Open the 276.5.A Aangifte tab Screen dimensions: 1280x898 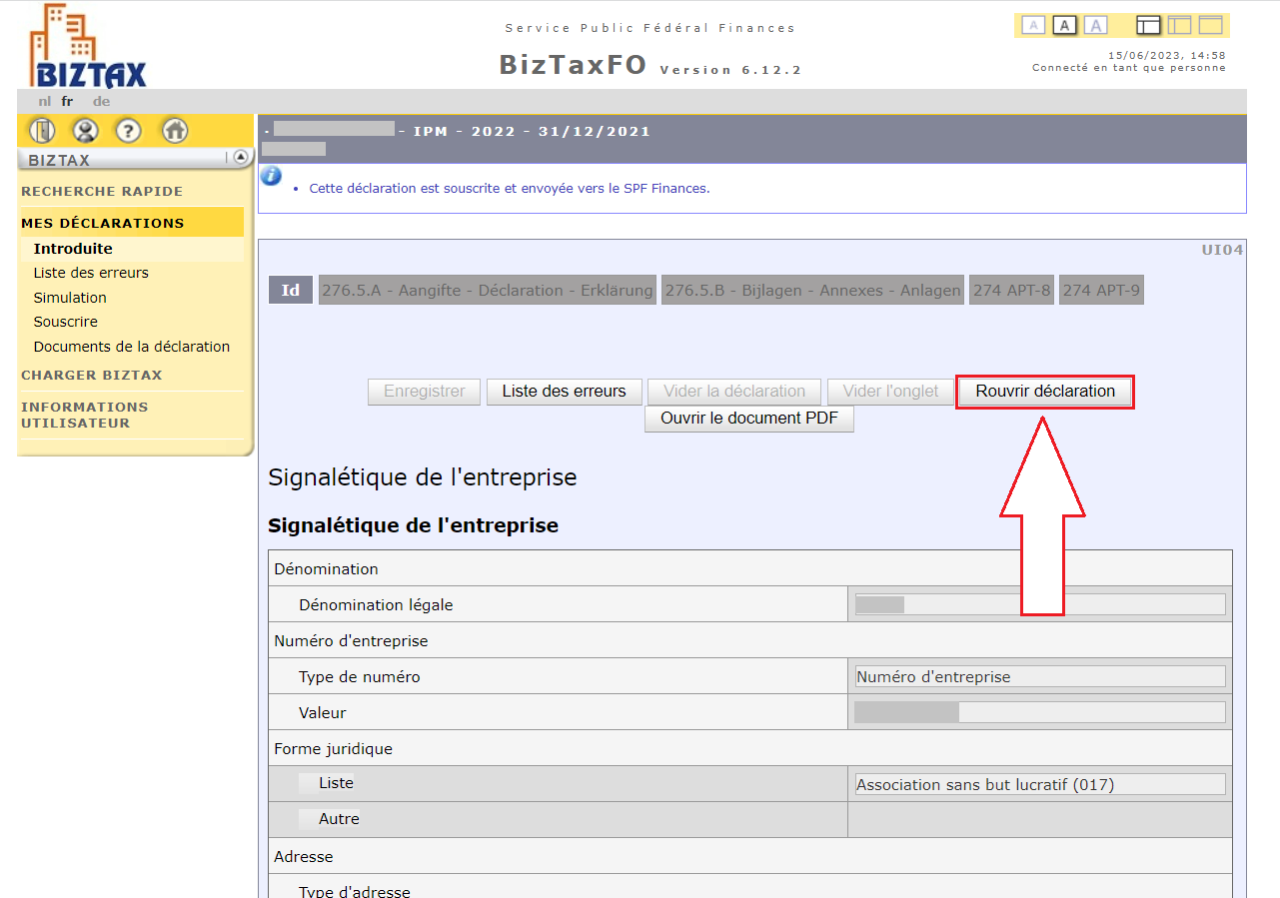487,290
